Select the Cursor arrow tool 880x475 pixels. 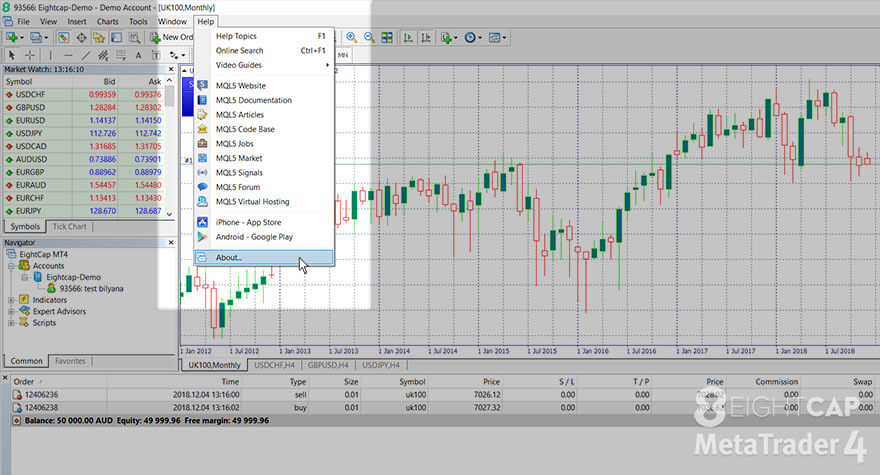12,55
